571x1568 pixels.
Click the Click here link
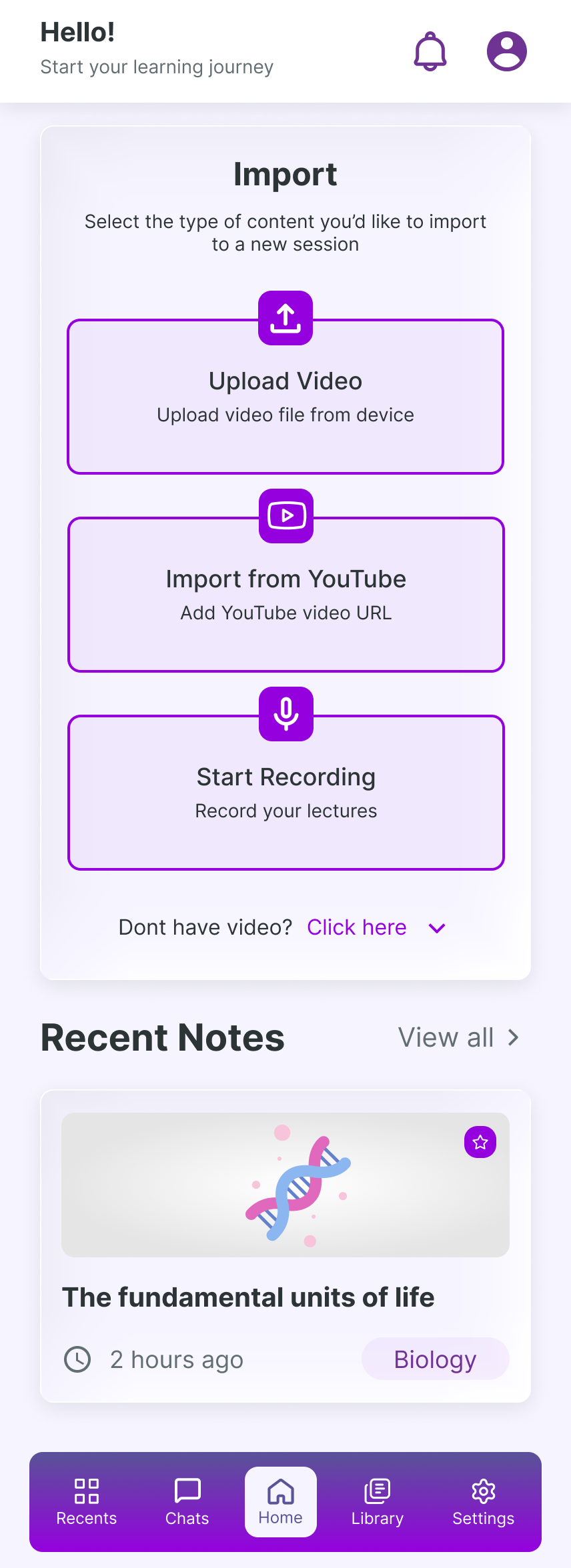[356, 927]
